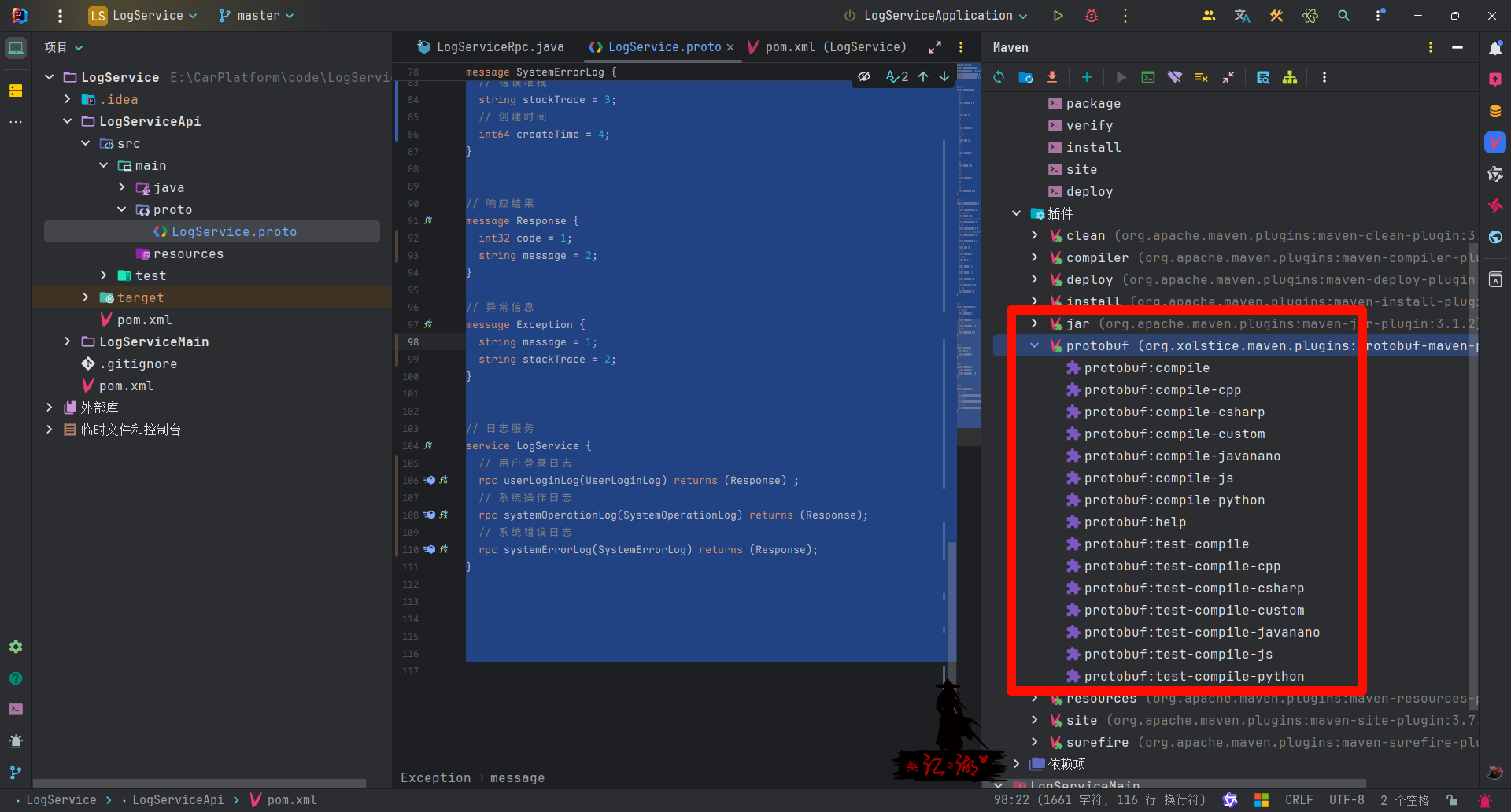Collapse all nodes in Maven panel

point(1228,77)
